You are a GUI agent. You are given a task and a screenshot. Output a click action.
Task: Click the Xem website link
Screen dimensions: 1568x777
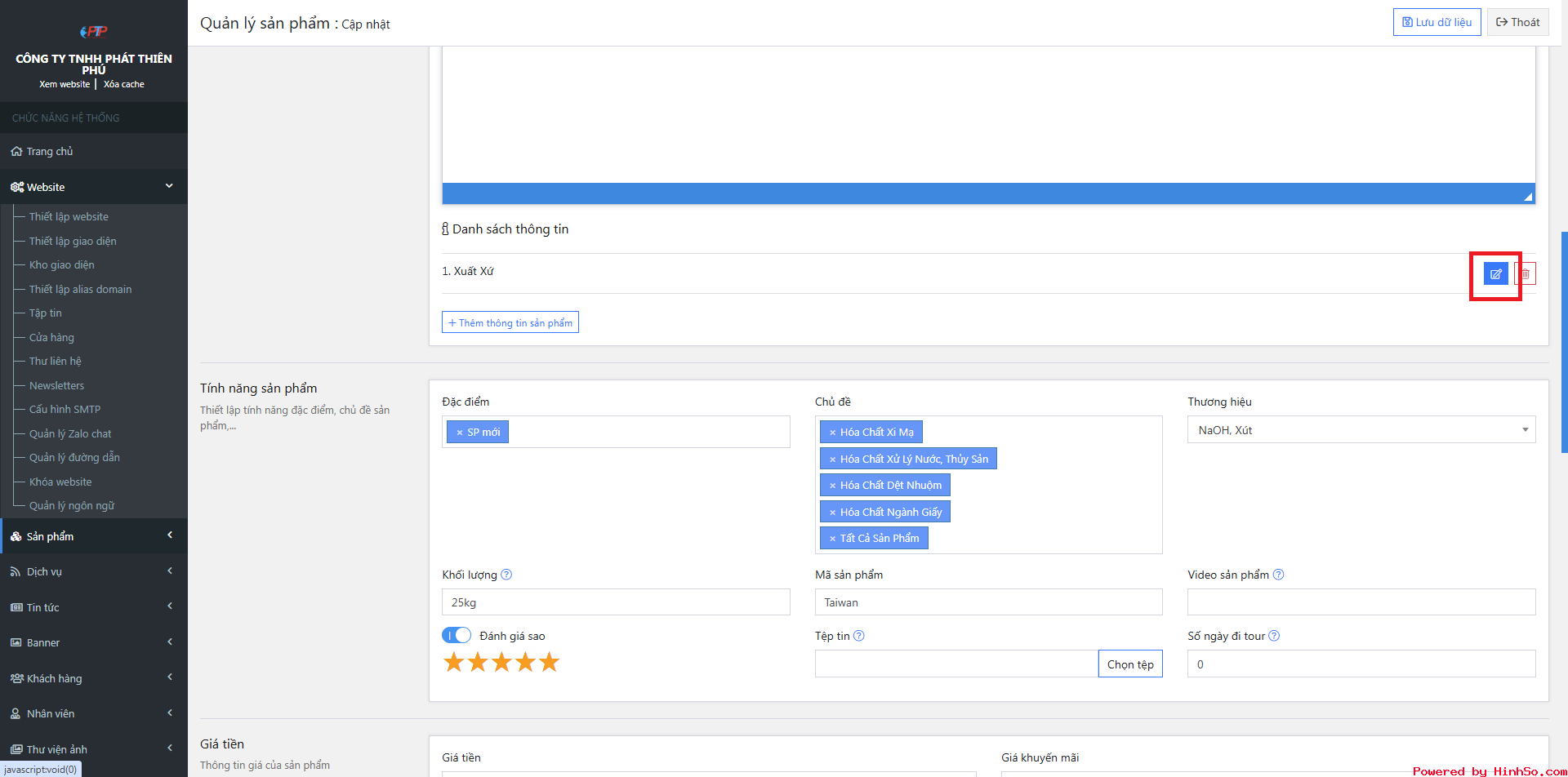65,84
